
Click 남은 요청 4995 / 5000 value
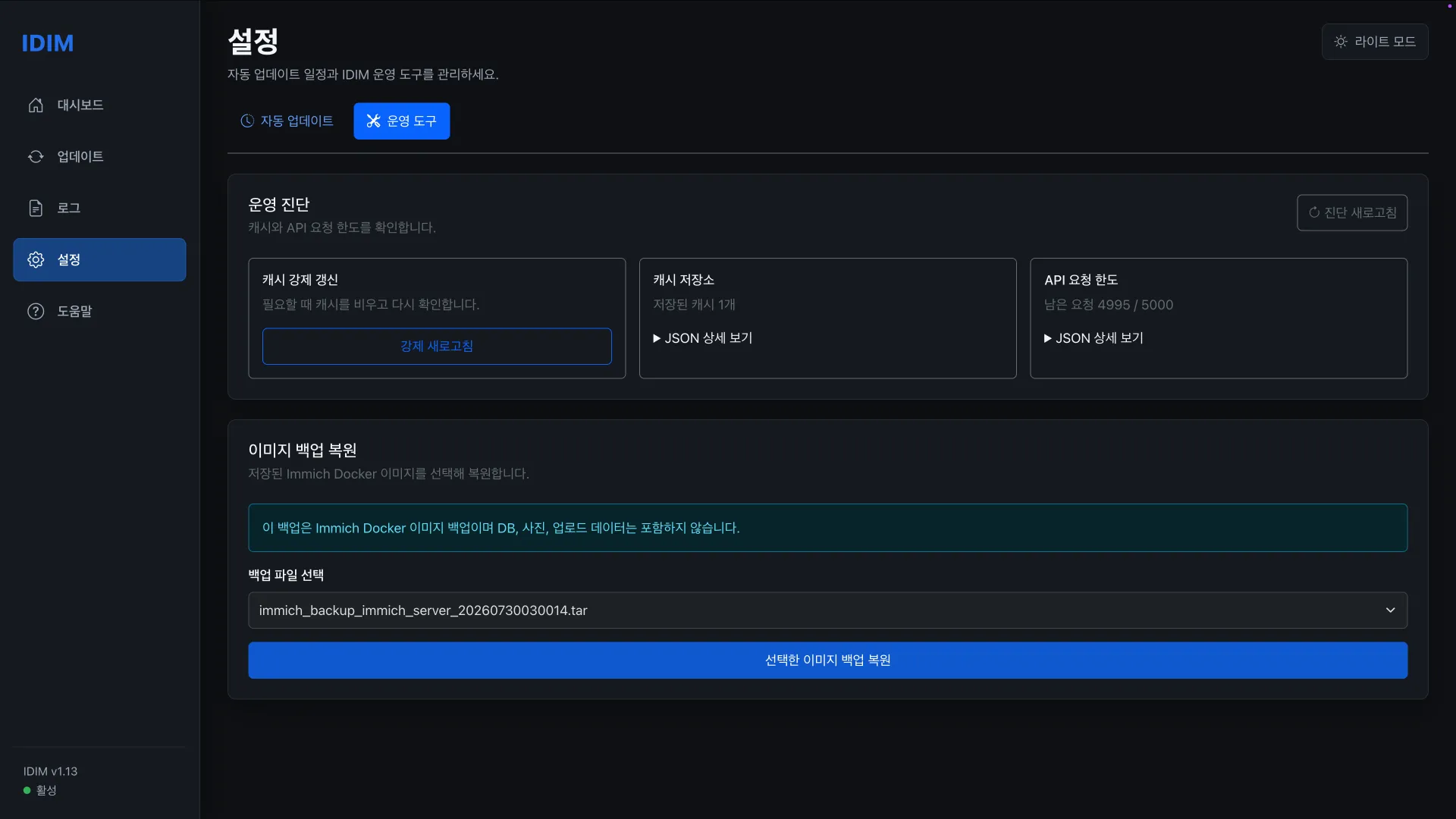1109,305
